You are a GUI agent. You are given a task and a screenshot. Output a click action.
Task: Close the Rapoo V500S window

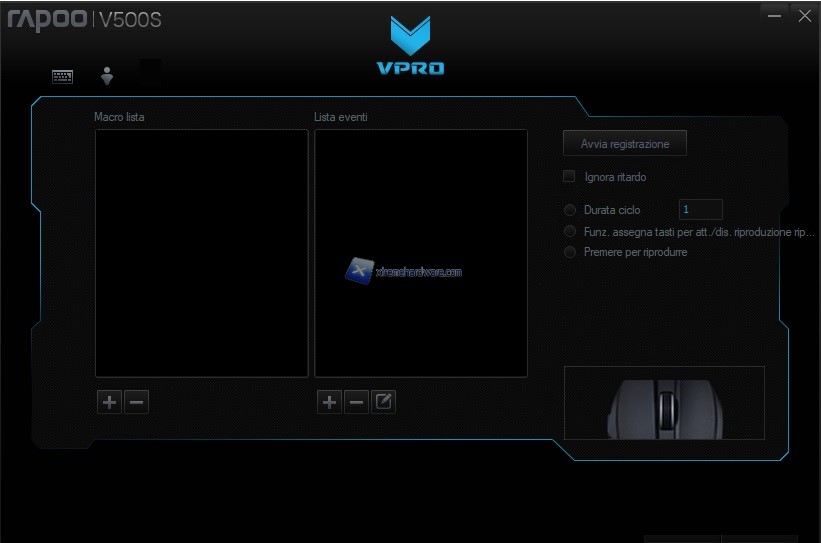(804, 16)
